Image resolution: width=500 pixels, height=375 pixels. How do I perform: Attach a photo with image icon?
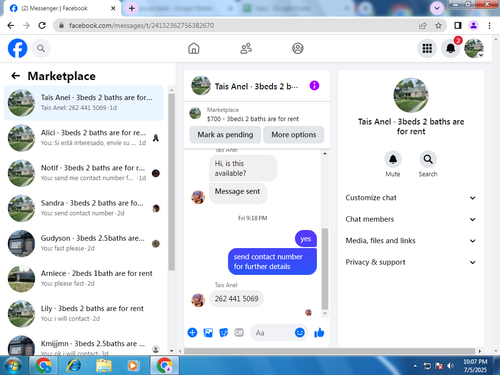pos(208,332)
